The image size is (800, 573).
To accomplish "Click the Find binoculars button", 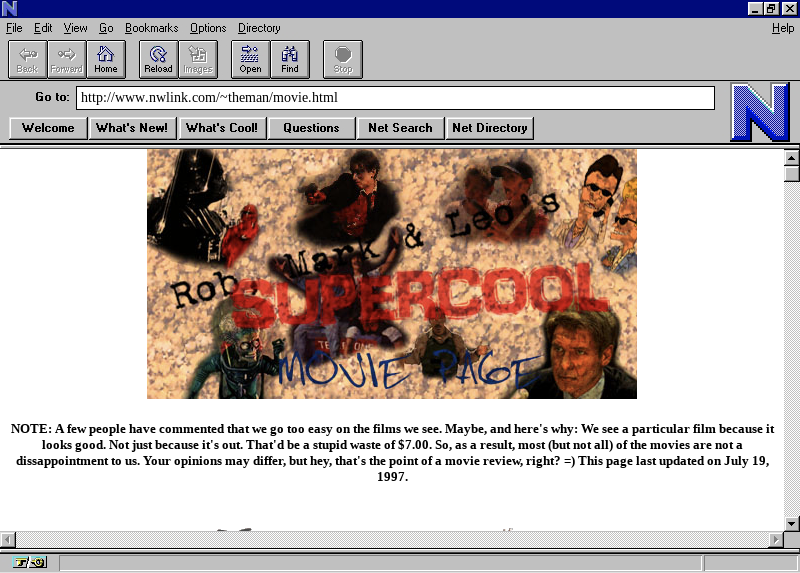I will point(290,59).
